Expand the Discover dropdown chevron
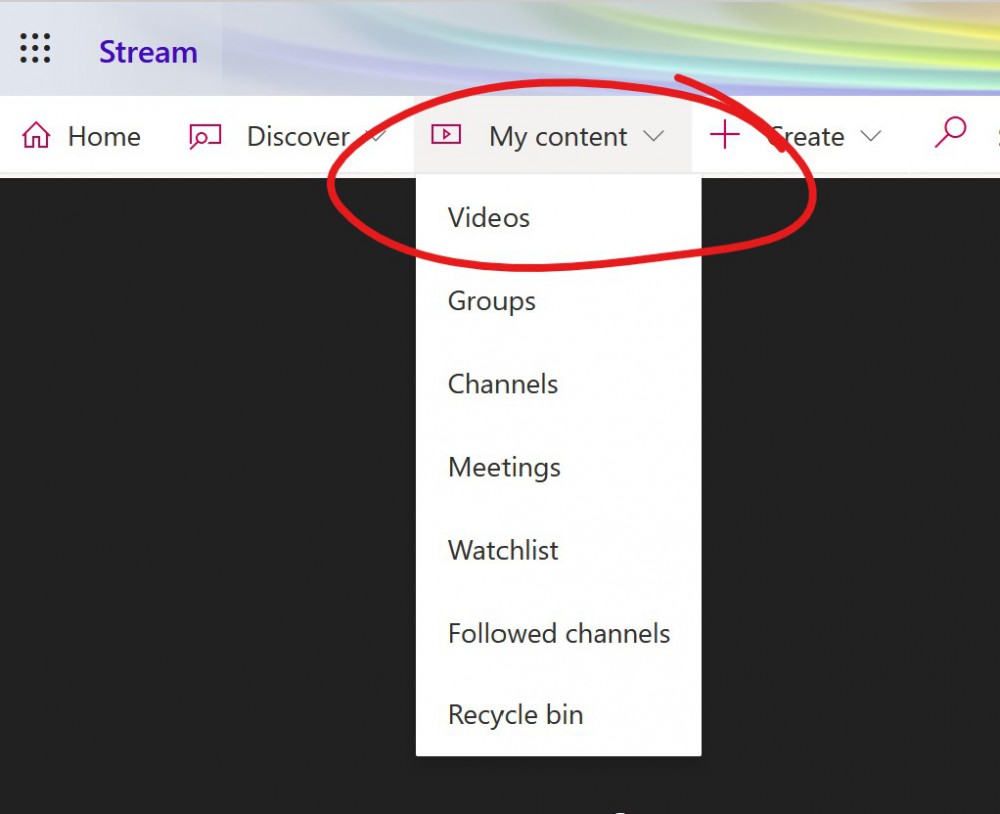Viewport: 1000px width, 814px height. (x=377, y=138)
